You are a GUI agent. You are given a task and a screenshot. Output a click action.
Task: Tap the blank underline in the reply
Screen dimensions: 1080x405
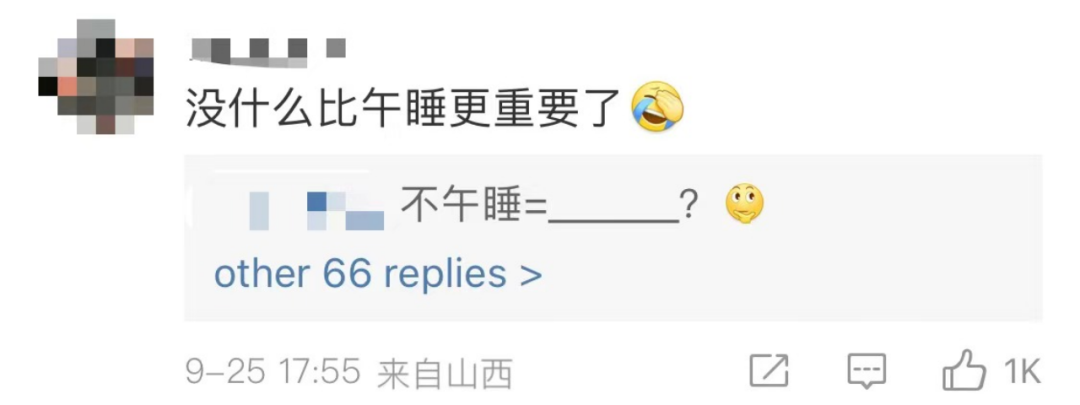point(612,219)
